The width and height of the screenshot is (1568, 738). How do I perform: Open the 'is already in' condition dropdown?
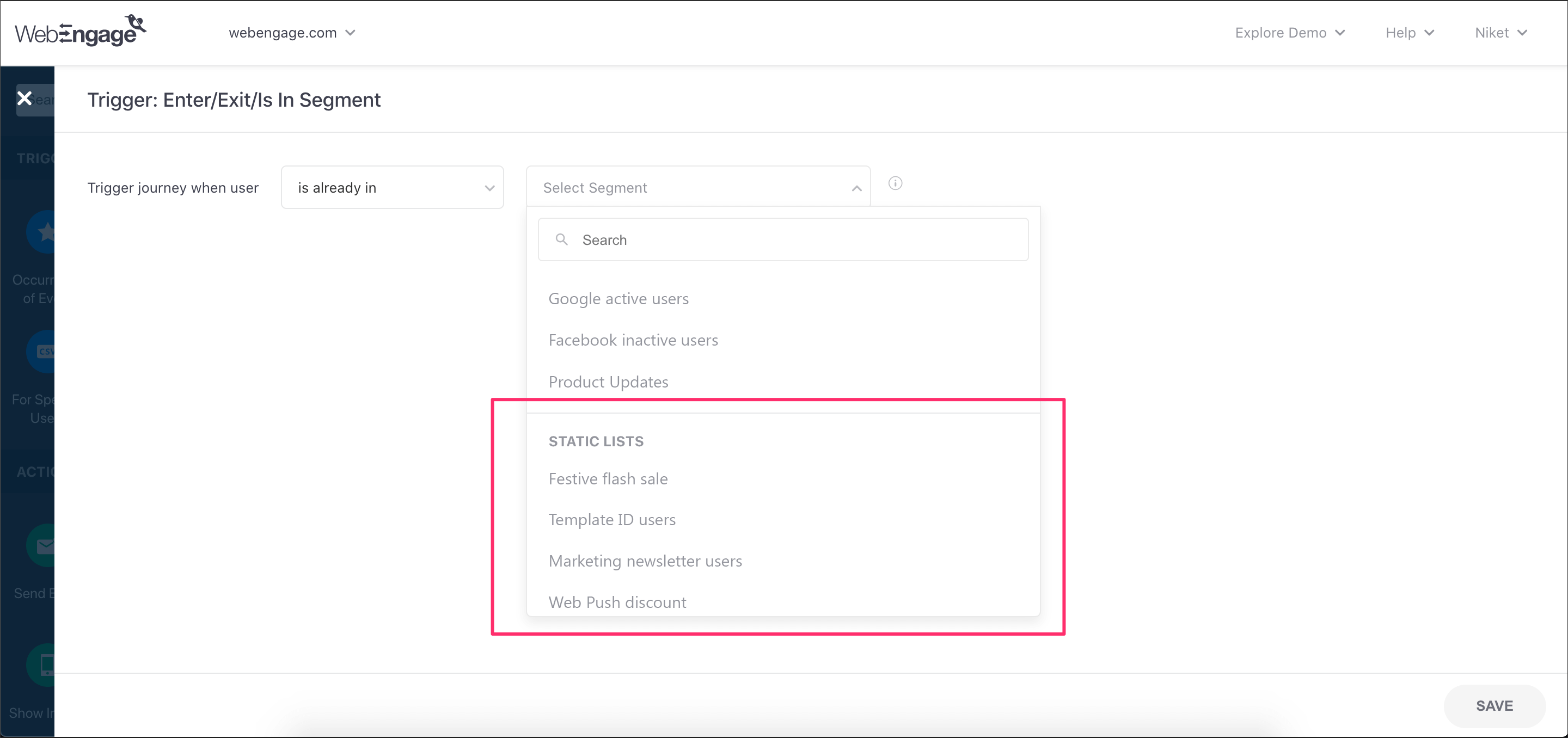392,187
